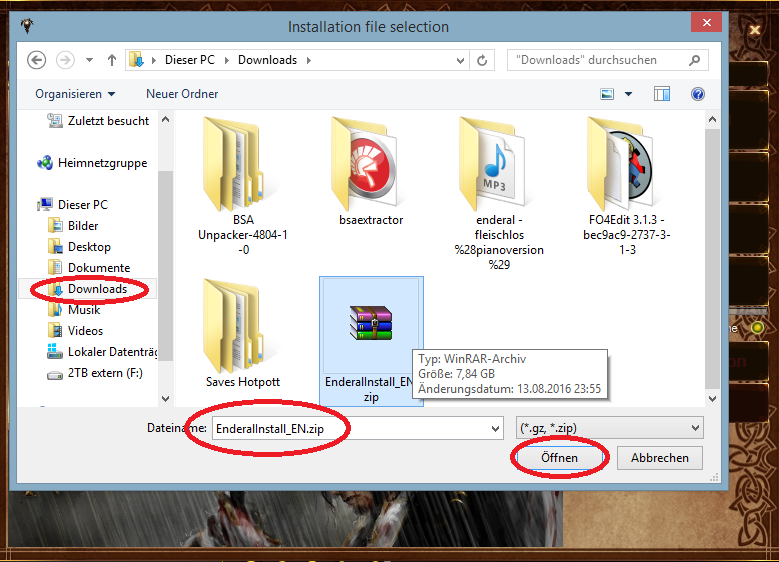Click the help question mark icon
The height and width of the screenshot is (562, 779).
697,94
